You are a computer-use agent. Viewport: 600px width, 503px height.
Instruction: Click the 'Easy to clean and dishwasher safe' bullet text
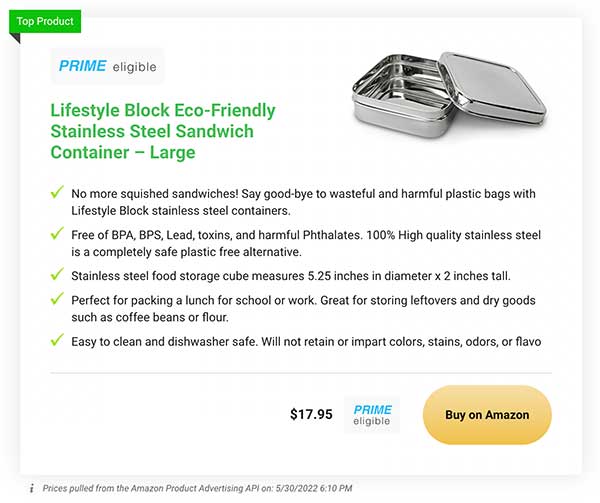(306, 341)
